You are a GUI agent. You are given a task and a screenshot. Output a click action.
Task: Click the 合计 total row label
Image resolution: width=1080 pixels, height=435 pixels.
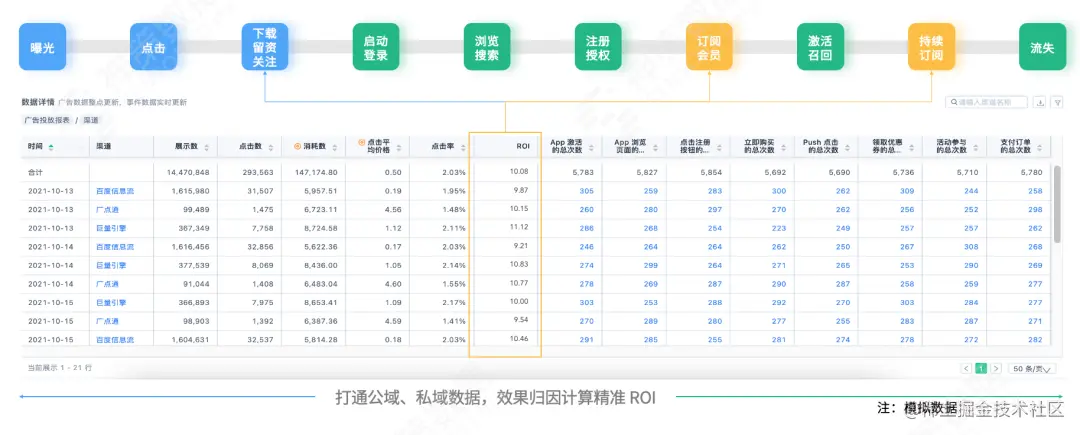[36, 172]
